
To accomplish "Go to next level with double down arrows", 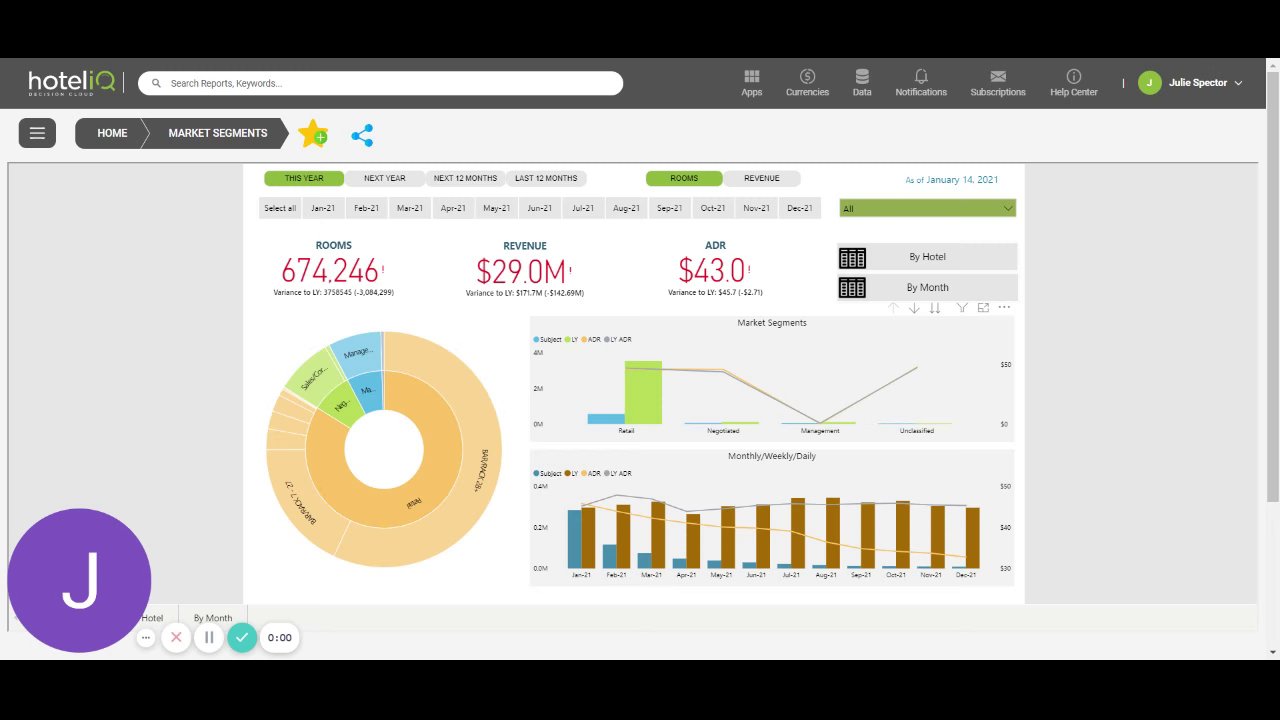I will coord(935,308).
